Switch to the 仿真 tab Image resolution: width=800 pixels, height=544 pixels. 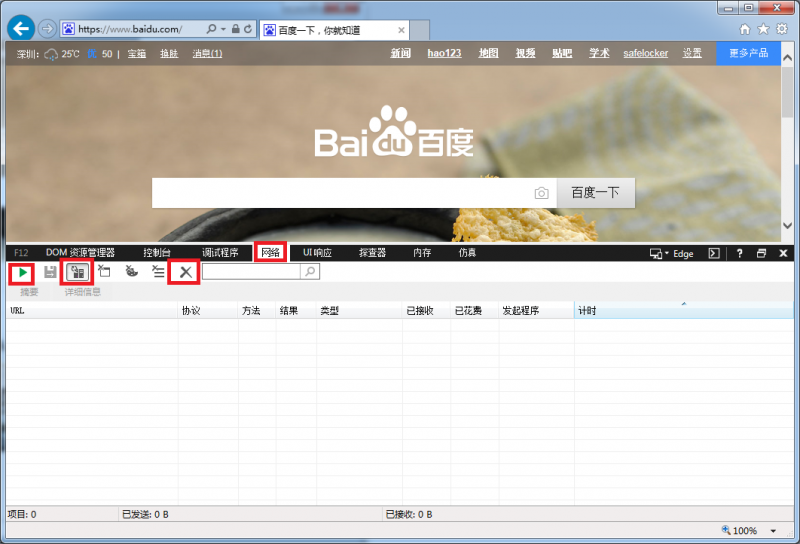(x=467, y=253)
